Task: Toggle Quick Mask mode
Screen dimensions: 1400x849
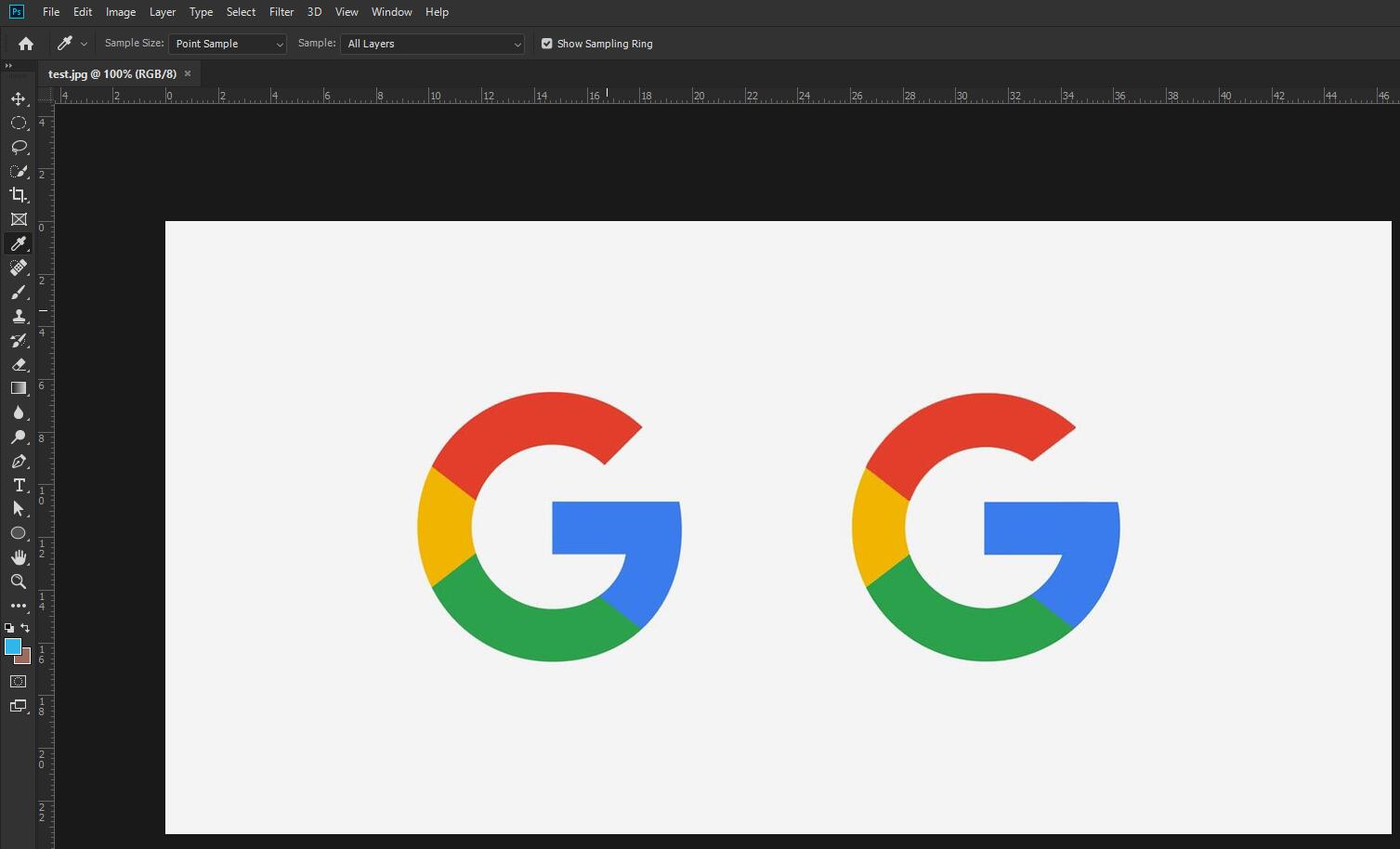Action: pyautogui.click(x=19, y=681)
